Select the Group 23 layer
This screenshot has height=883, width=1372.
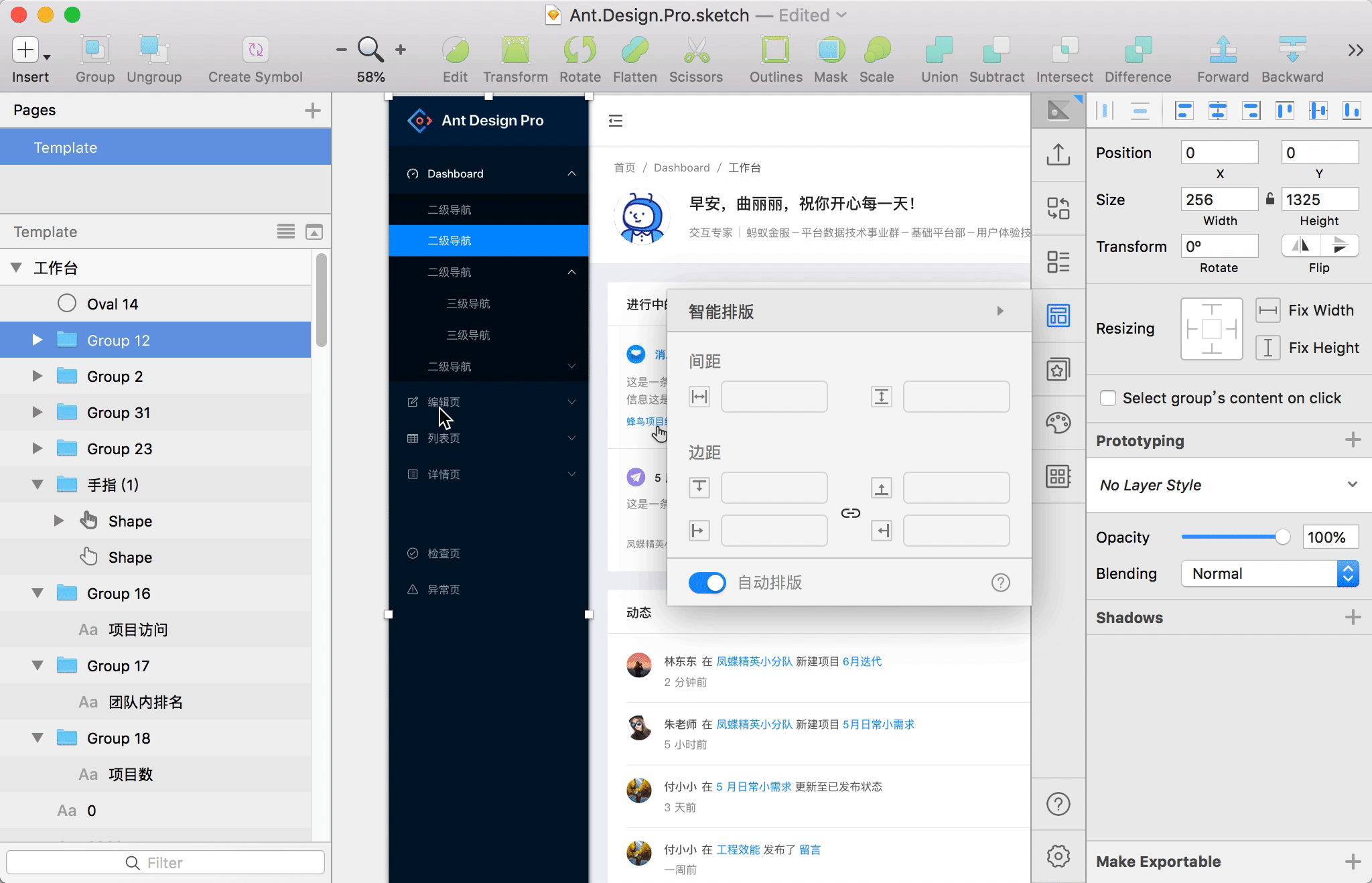click(155, 449)
